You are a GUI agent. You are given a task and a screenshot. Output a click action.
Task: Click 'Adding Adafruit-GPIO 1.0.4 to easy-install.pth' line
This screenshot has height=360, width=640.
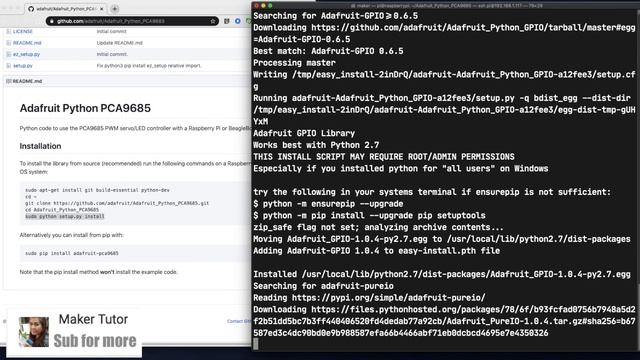pyautogui.click(x=376, y=251)
